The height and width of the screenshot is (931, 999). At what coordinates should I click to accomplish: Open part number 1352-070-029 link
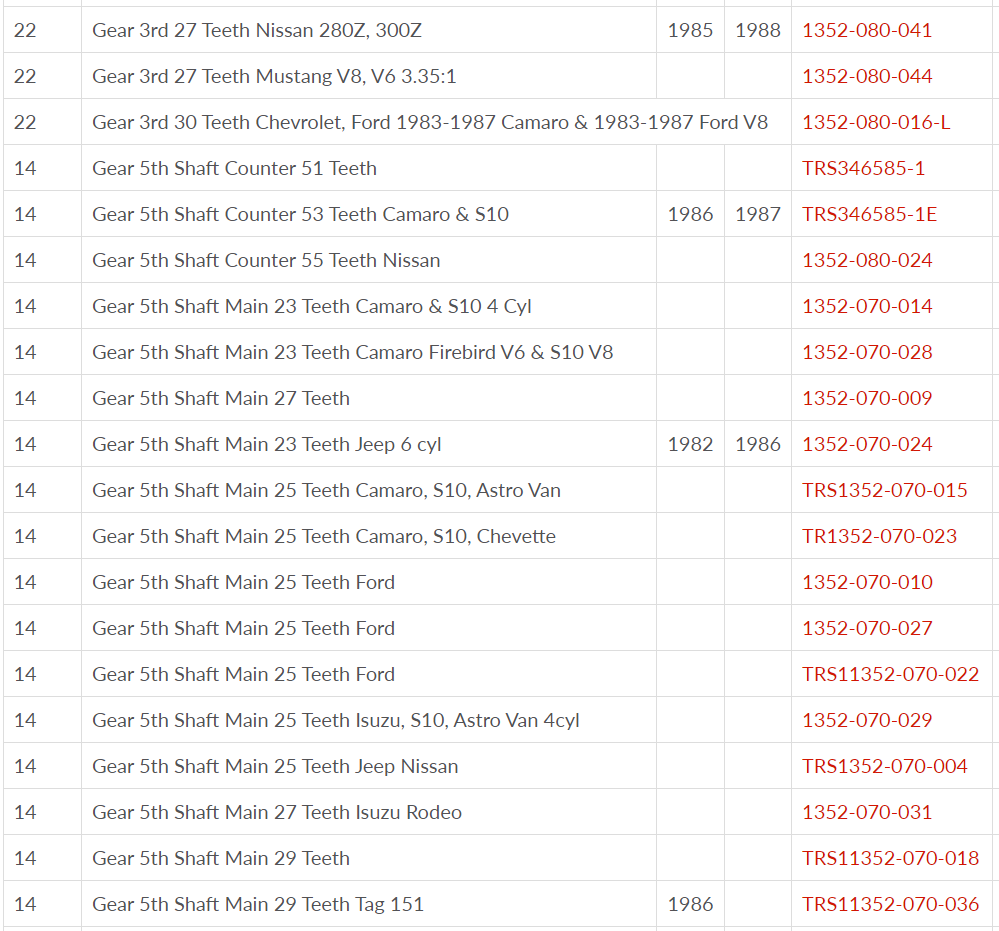(x=866, y=720)
